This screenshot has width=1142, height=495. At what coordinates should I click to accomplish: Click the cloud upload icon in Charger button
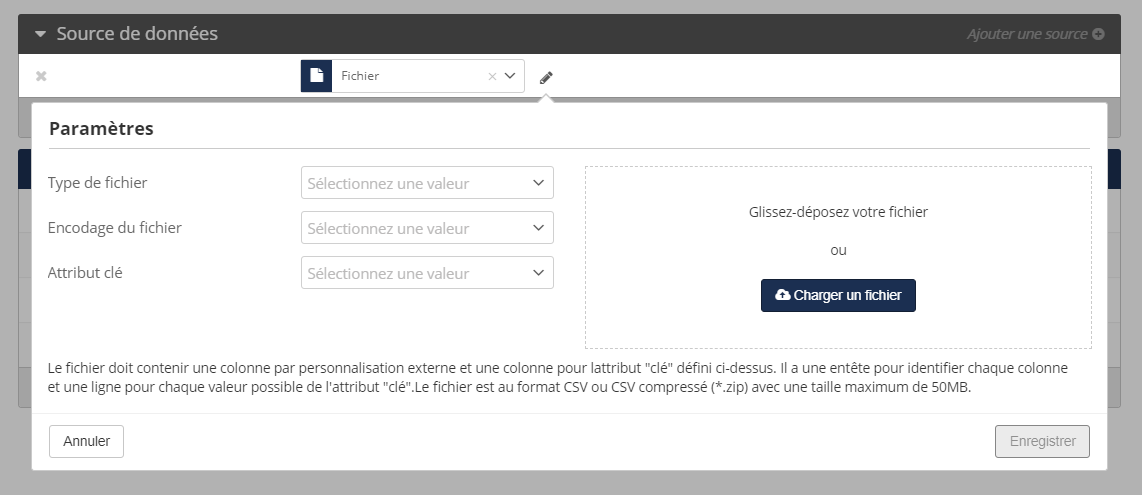pyautogui.click(x=783, y=296)
